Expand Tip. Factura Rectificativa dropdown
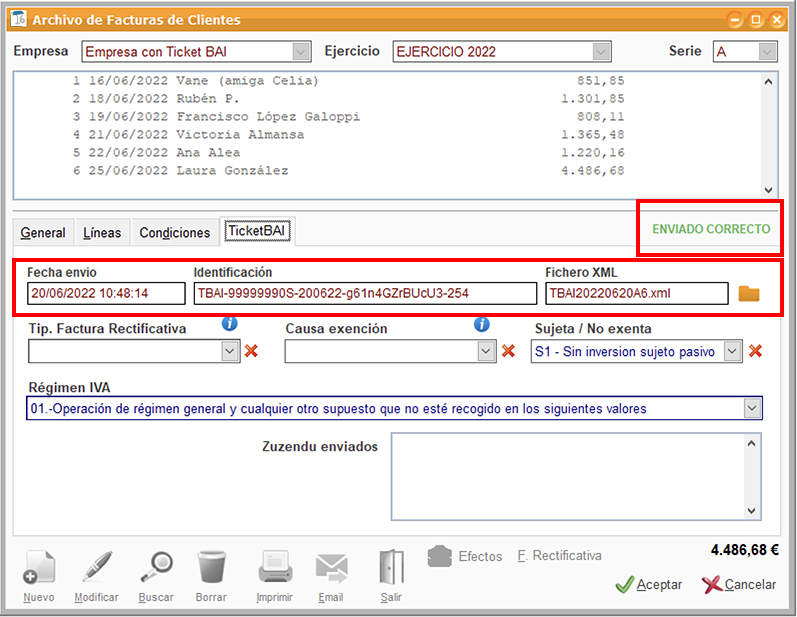 (x=230, y=351)
